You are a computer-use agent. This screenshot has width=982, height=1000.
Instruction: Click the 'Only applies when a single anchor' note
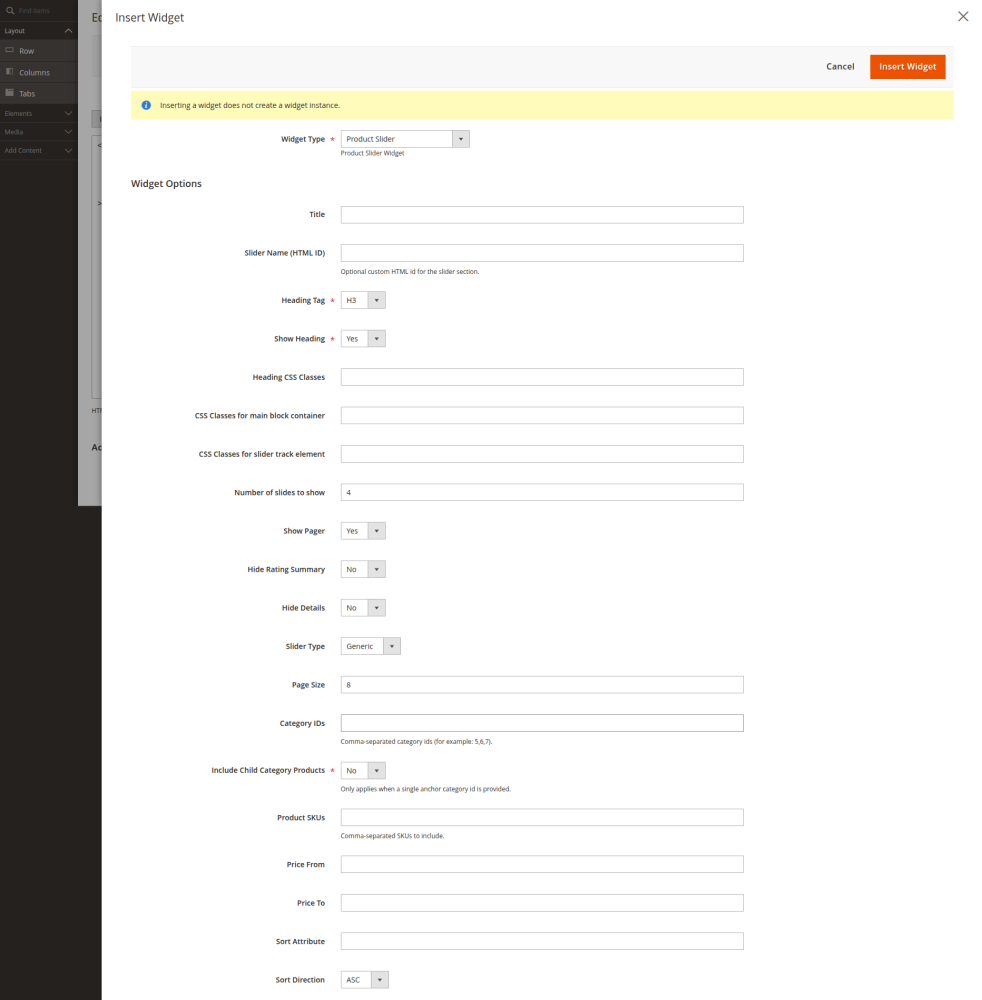425,789
